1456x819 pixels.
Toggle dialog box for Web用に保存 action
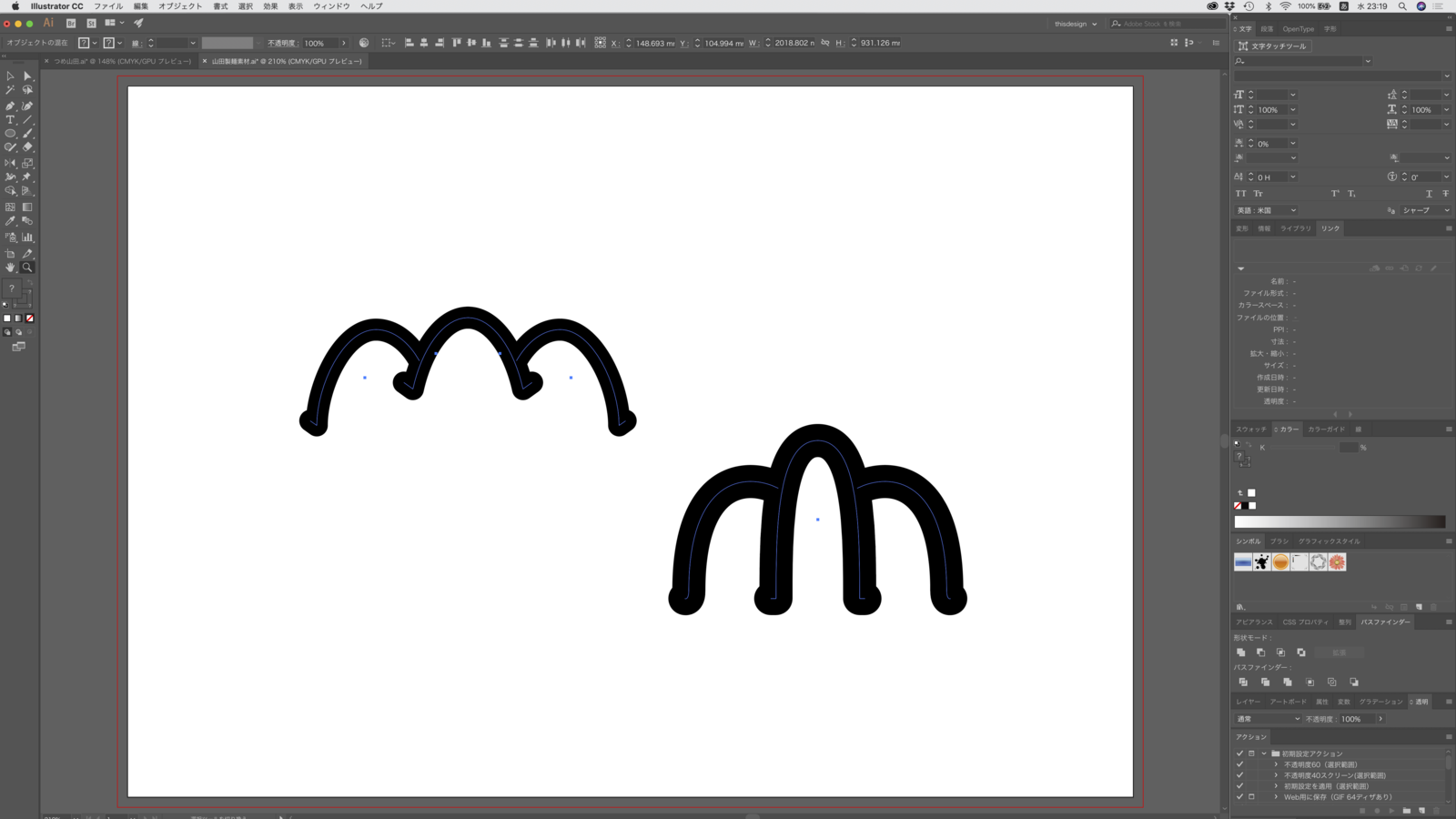1251,797
